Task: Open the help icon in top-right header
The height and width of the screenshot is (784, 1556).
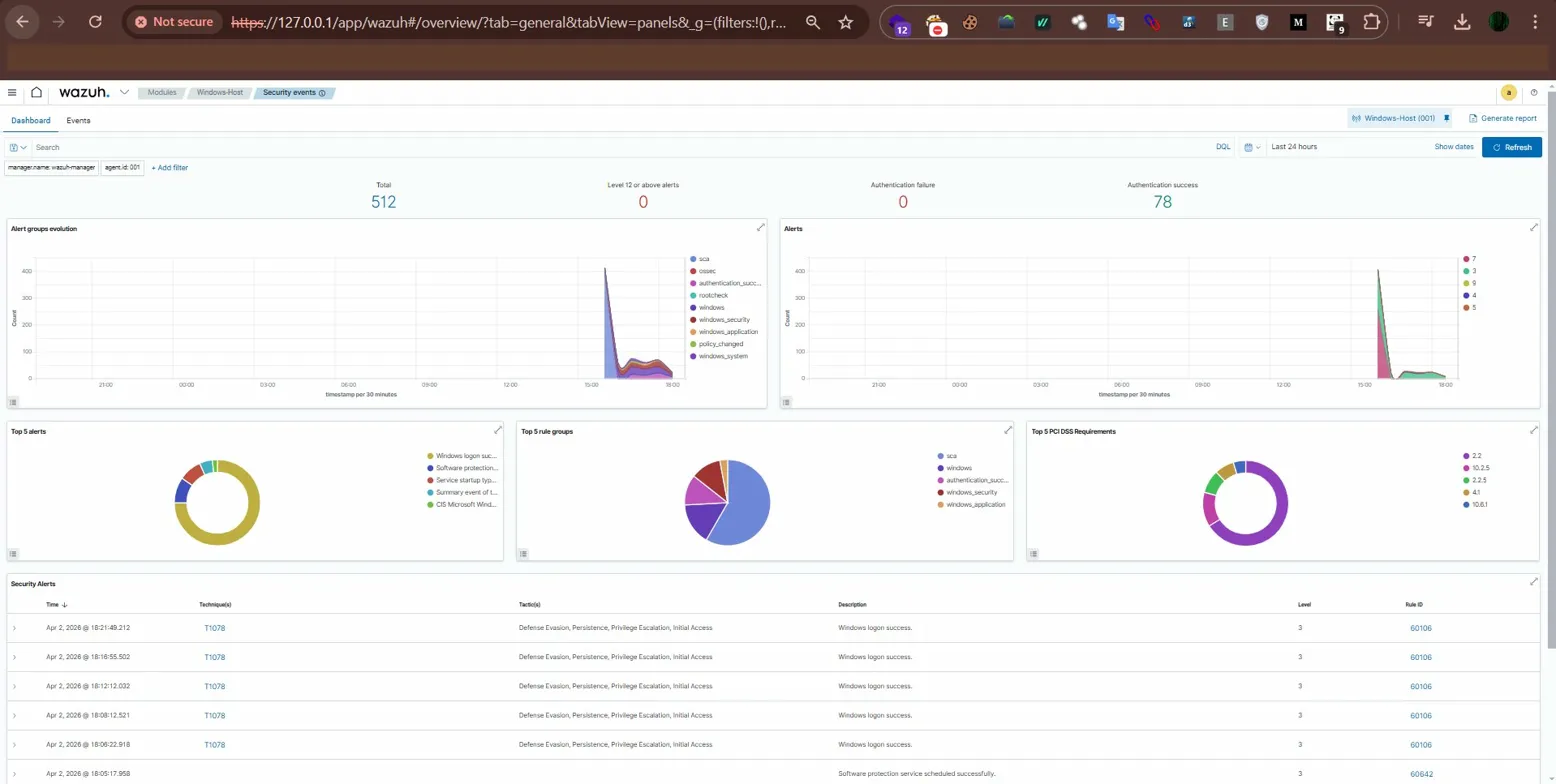Action: pos(1534,93)
